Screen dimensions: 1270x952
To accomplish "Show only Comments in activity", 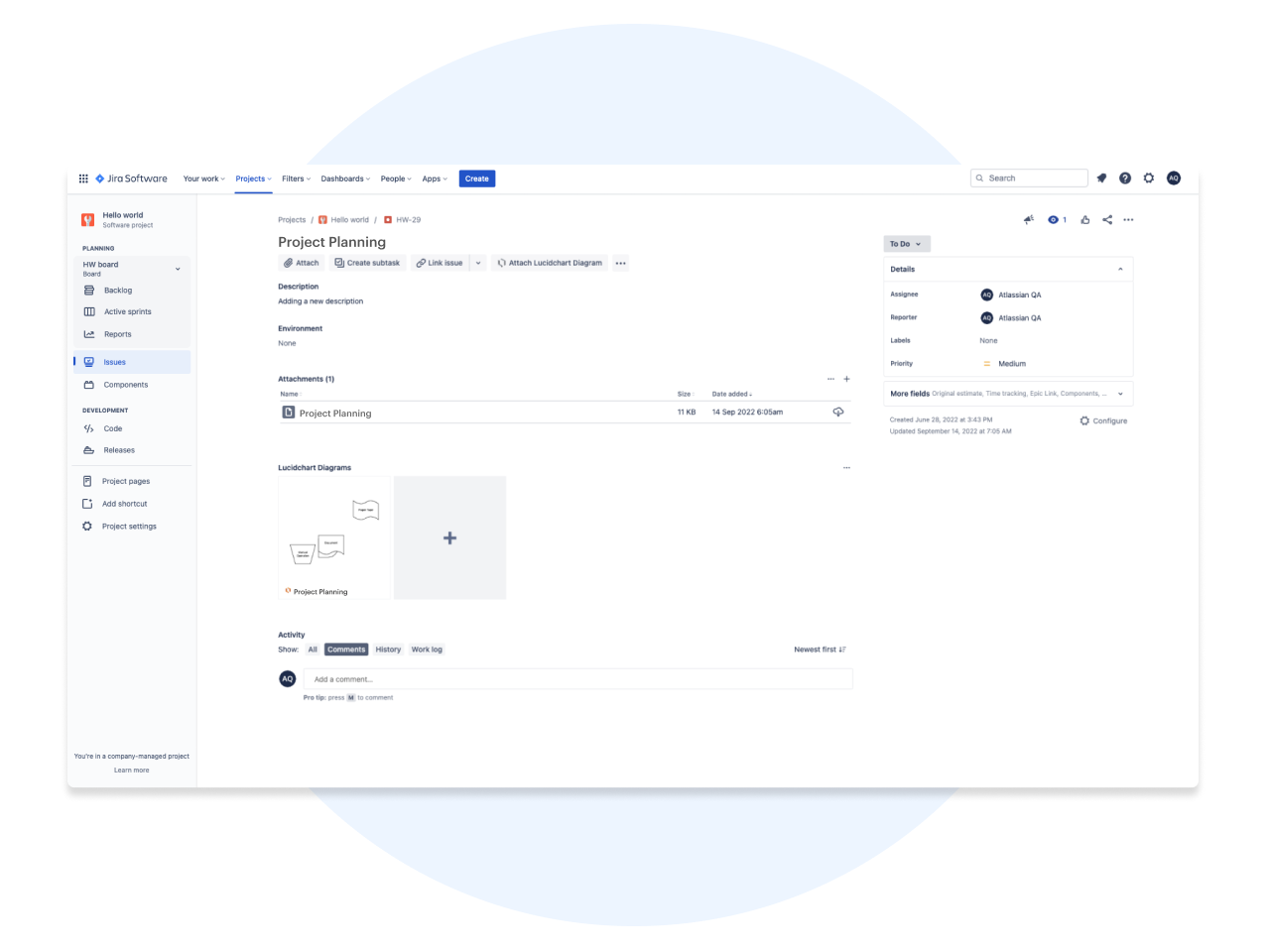I will 346,650.
